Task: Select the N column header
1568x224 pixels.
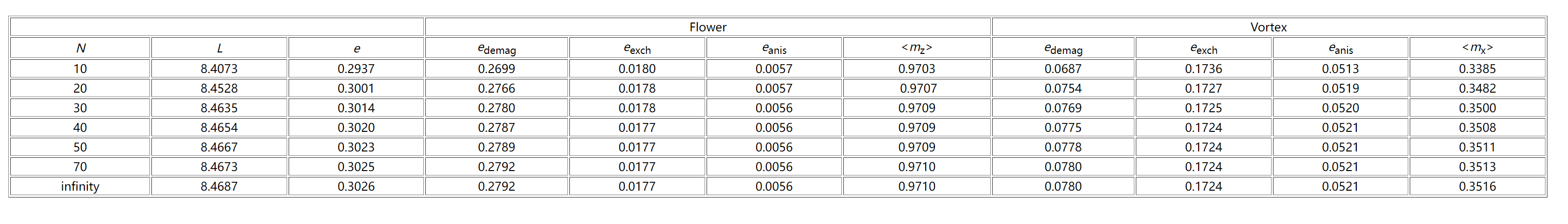Action: point(80,48)
